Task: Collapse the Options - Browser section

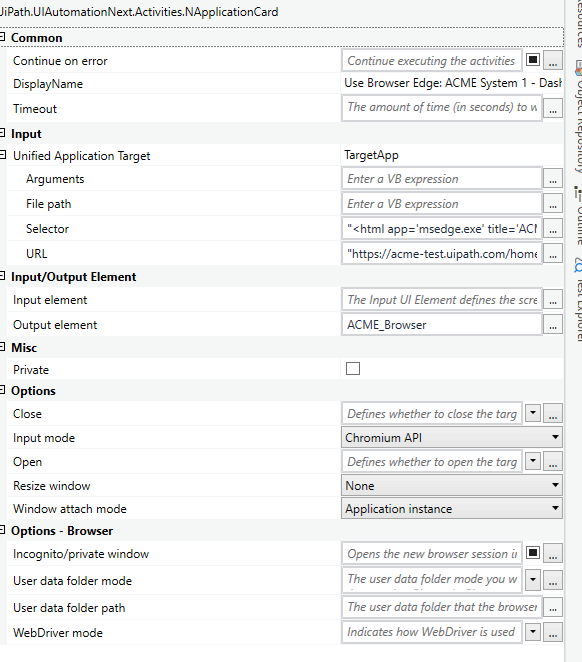Action: pos(3,530)
